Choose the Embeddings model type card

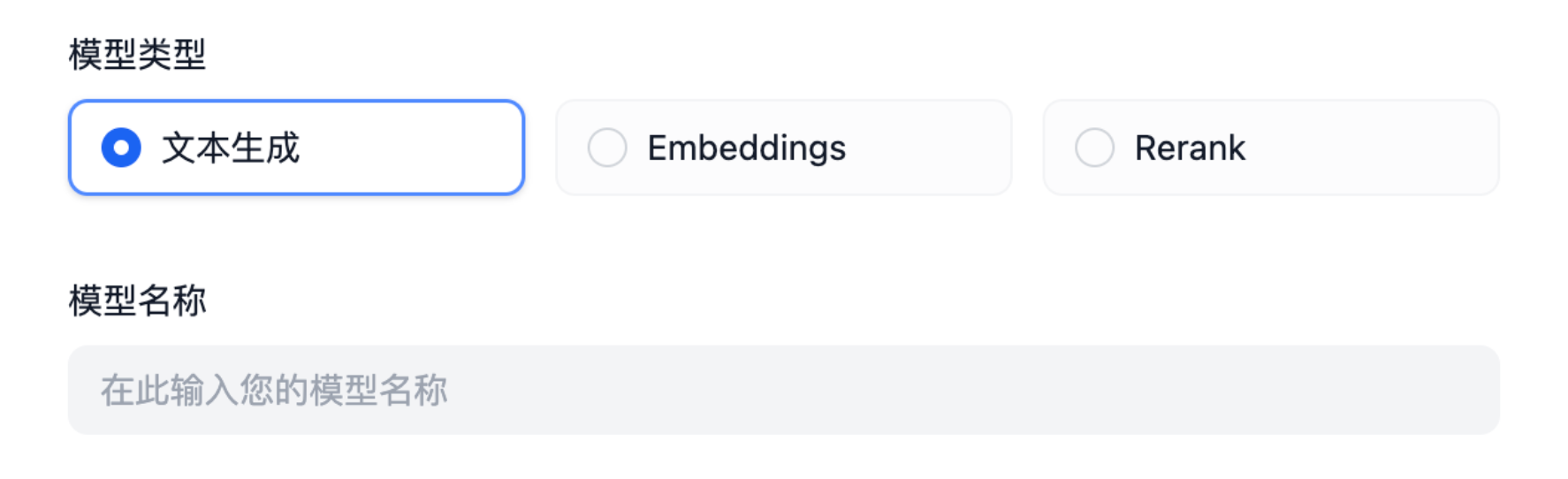point(783,148)
